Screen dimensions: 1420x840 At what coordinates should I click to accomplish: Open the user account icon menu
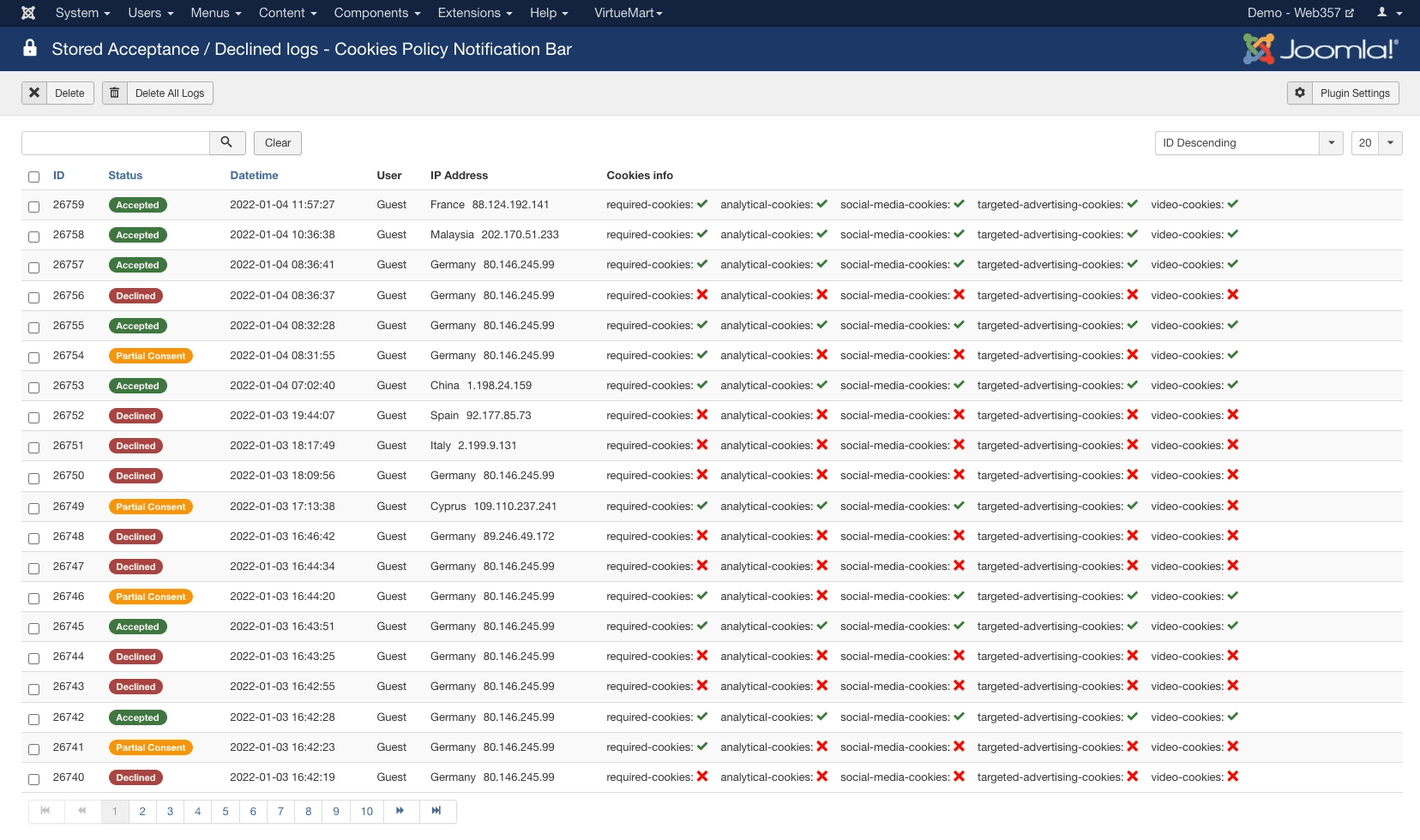1388,13
